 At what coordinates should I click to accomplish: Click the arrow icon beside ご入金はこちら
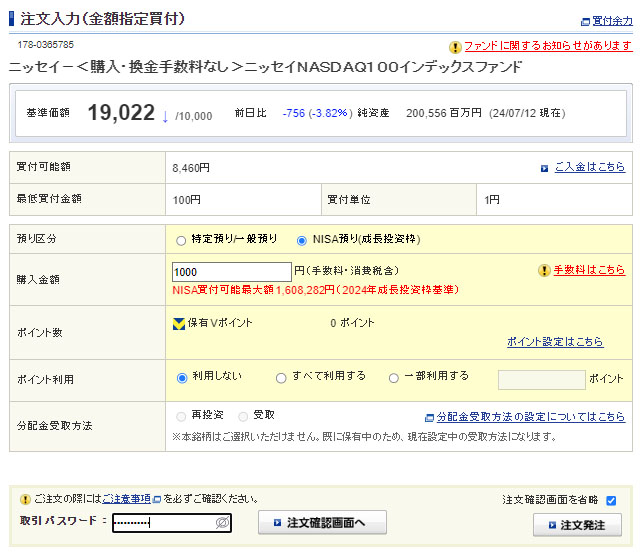tap(544, 168)
